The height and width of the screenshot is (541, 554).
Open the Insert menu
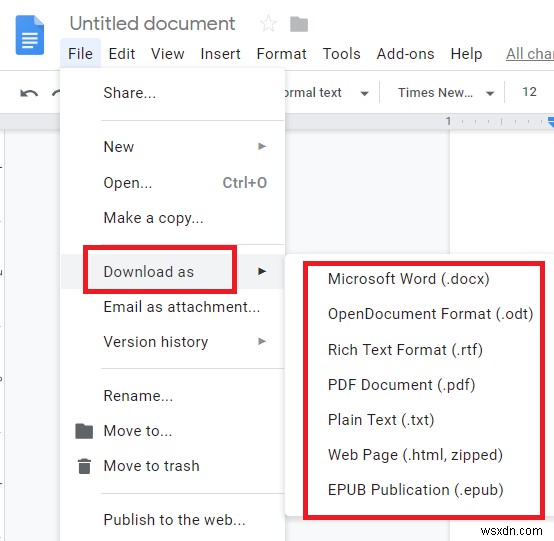point(220,54)
